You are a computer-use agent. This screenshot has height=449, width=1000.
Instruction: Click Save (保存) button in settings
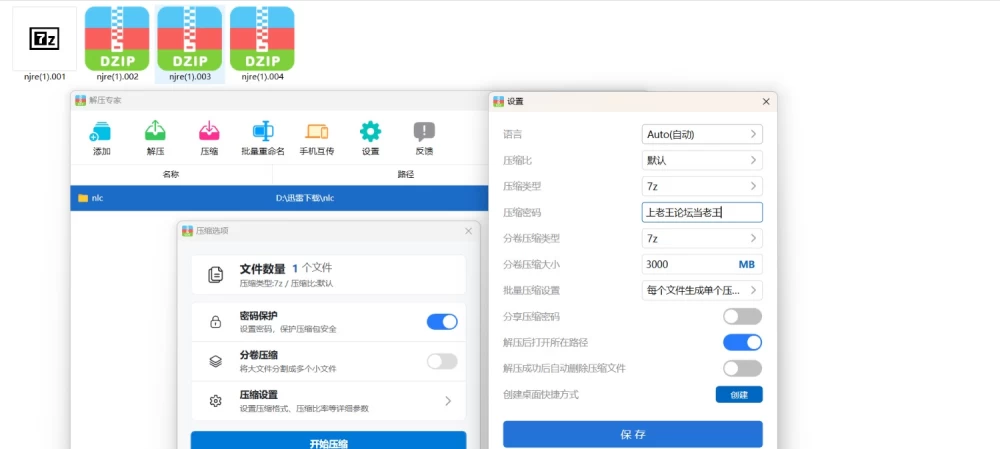tap(633, 434)
